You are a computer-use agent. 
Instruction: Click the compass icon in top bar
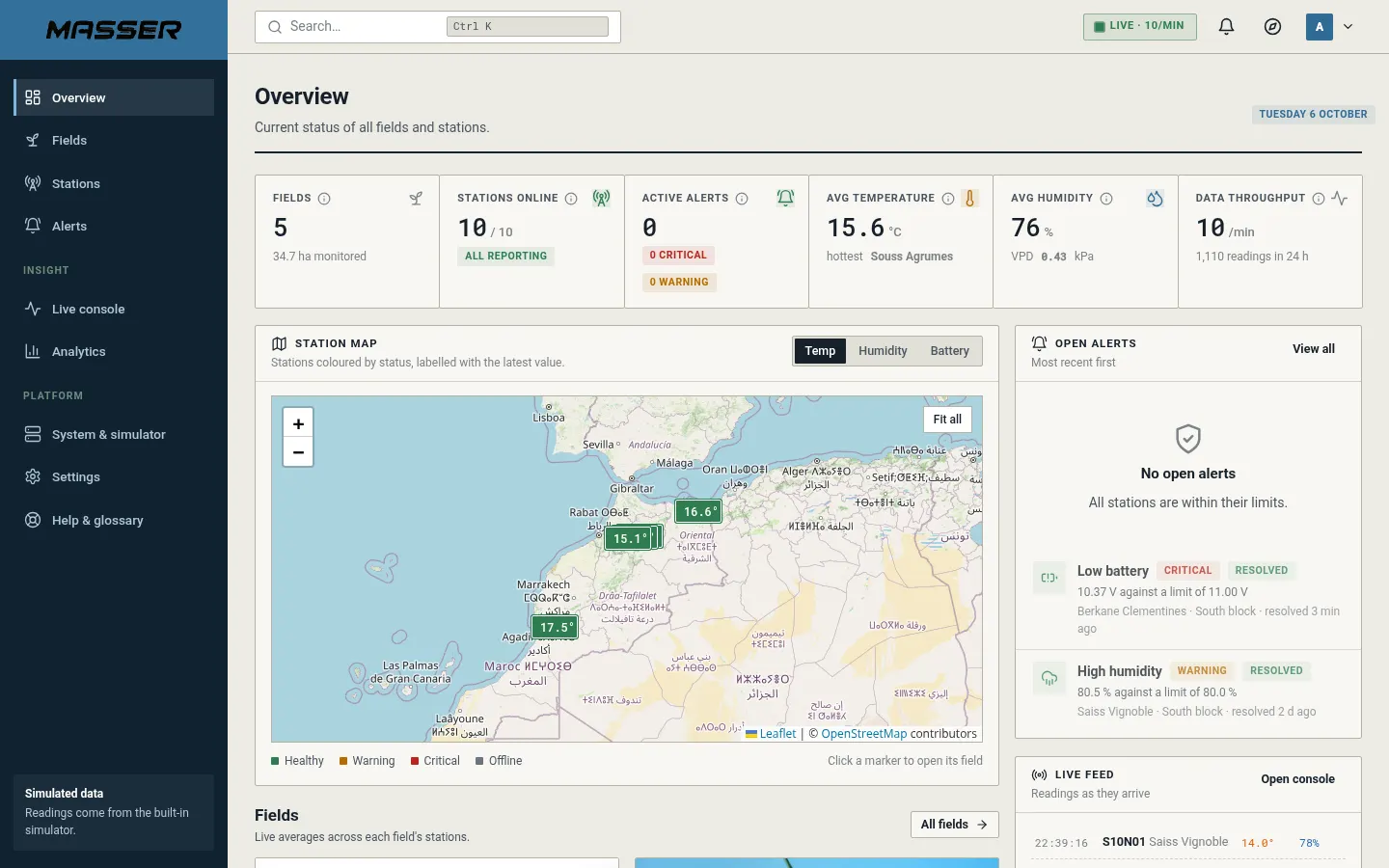click(1272, 27)
